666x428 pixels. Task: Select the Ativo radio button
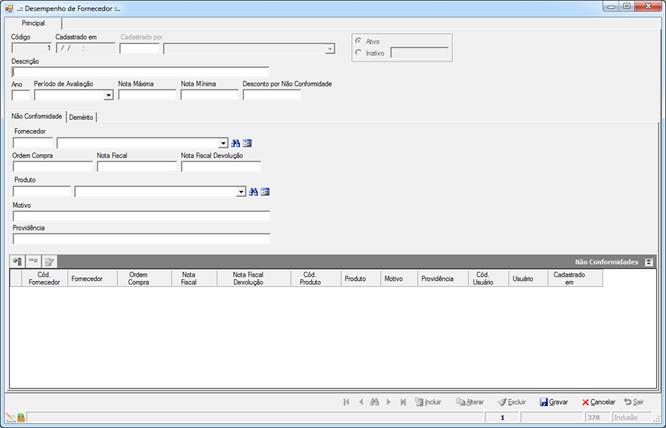pyautogui.click(x=358, y=41)
